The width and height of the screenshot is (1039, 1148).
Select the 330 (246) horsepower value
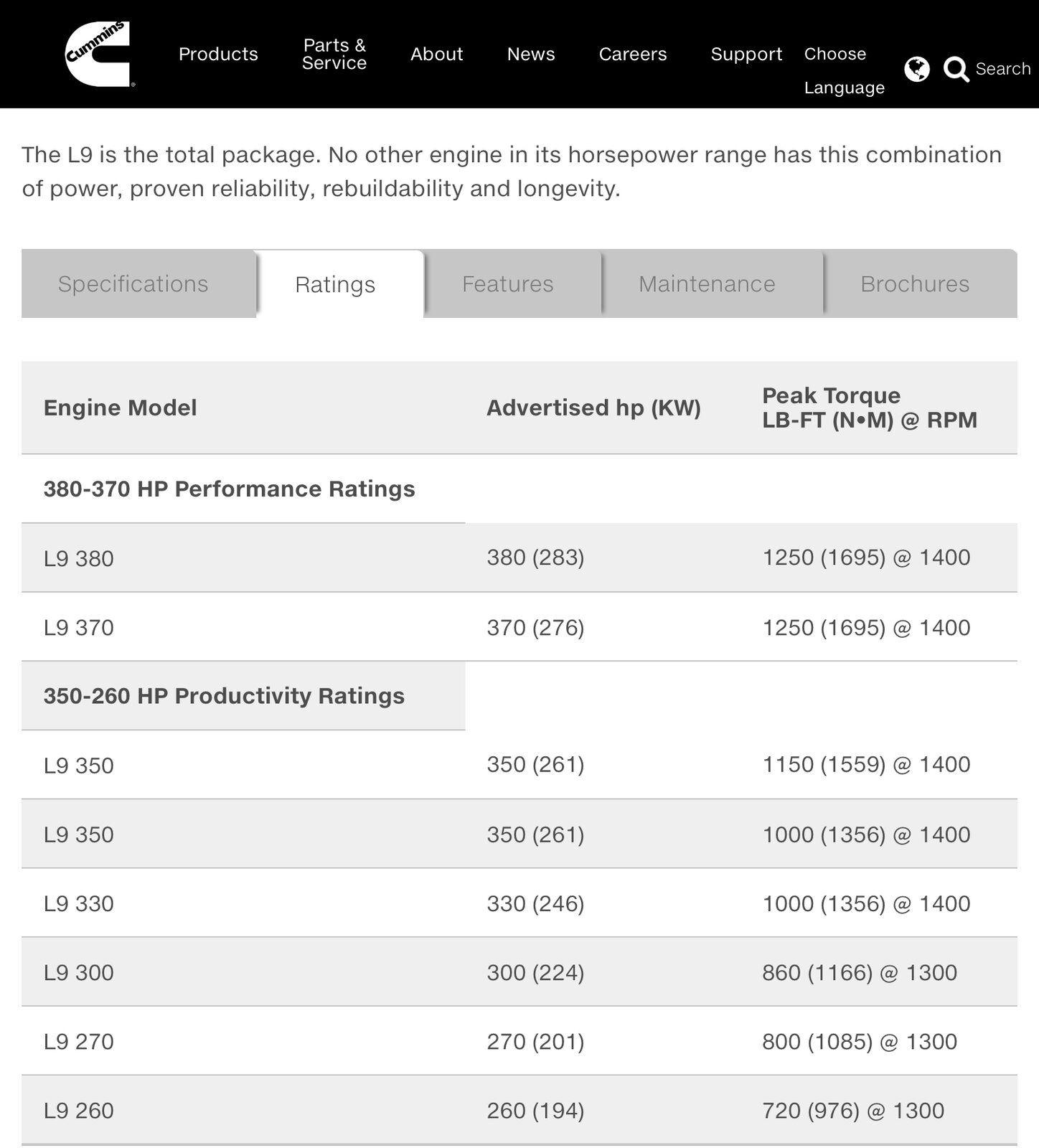pyautogui.click(x=535, y=903)
